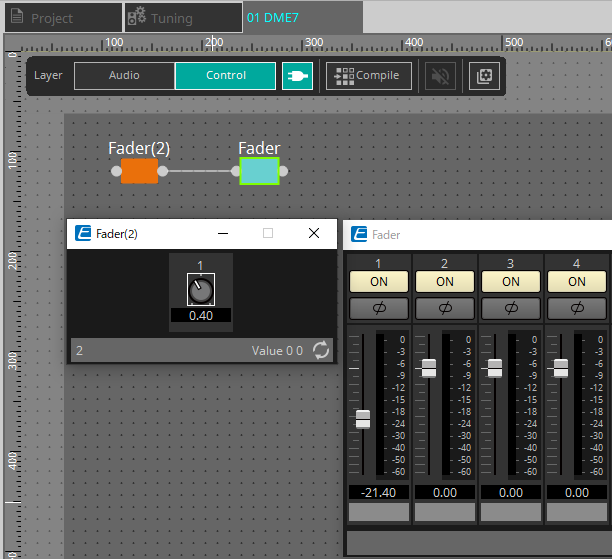Select the orange Fader(2) component block
The height and width of the screenshot is (559, 612).
(x=139, y=171)
